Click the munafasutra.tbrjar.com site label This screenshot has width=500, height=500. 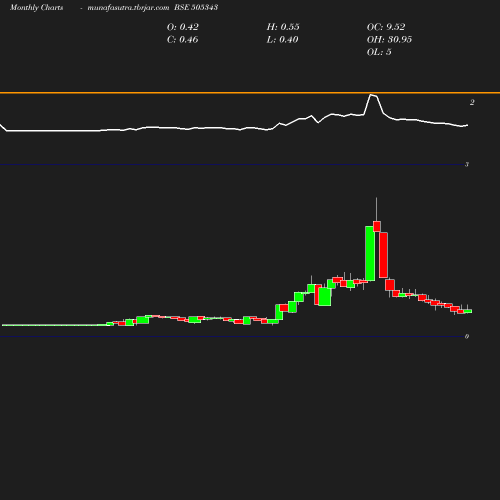click(x=128, y=7)
